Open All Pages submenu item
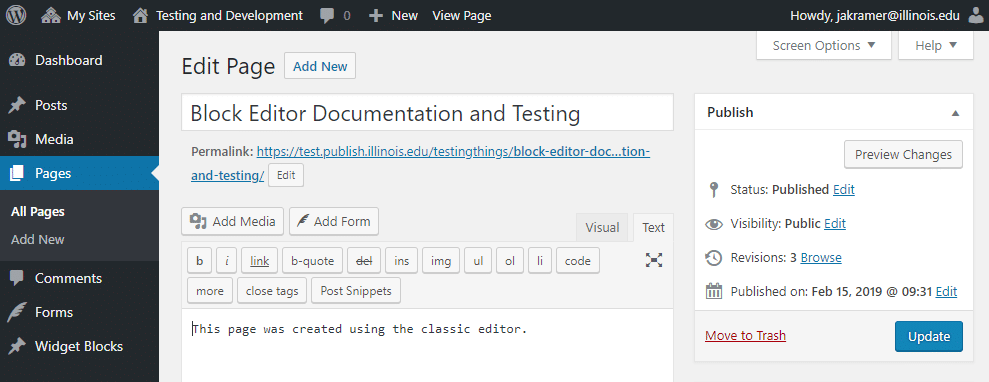 click(x=38, y=212)
